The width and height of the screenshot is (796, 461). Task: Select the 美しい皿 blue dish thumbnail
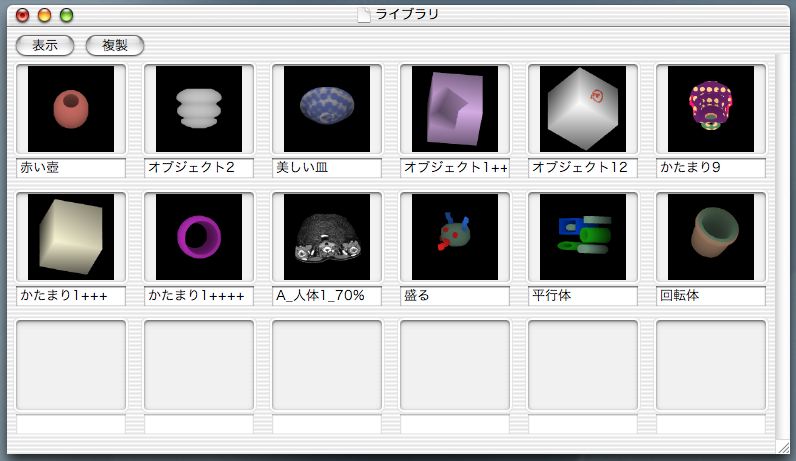click(x=327, y=109)
